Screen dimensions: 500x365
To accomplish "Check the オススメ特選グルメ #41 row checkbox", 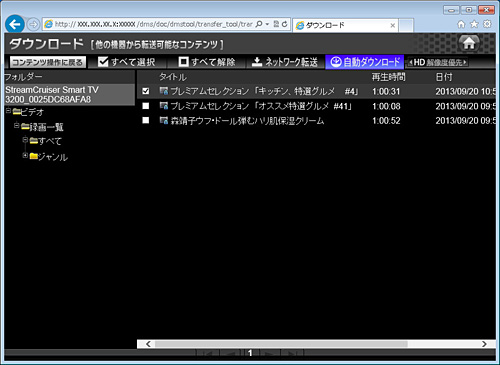I will tap(146, 106).
